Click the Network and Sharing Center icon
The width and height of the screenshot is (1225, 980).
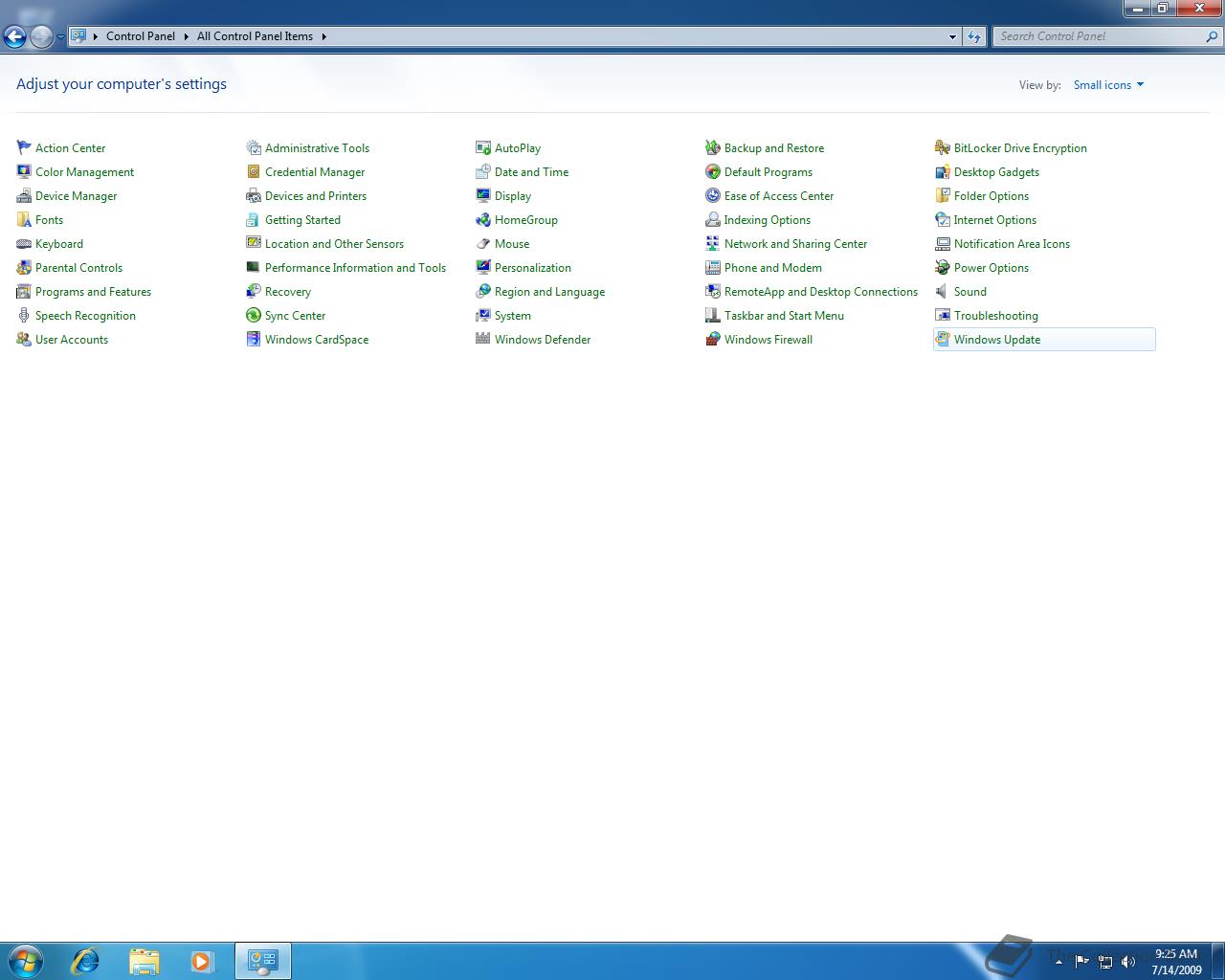713,243
